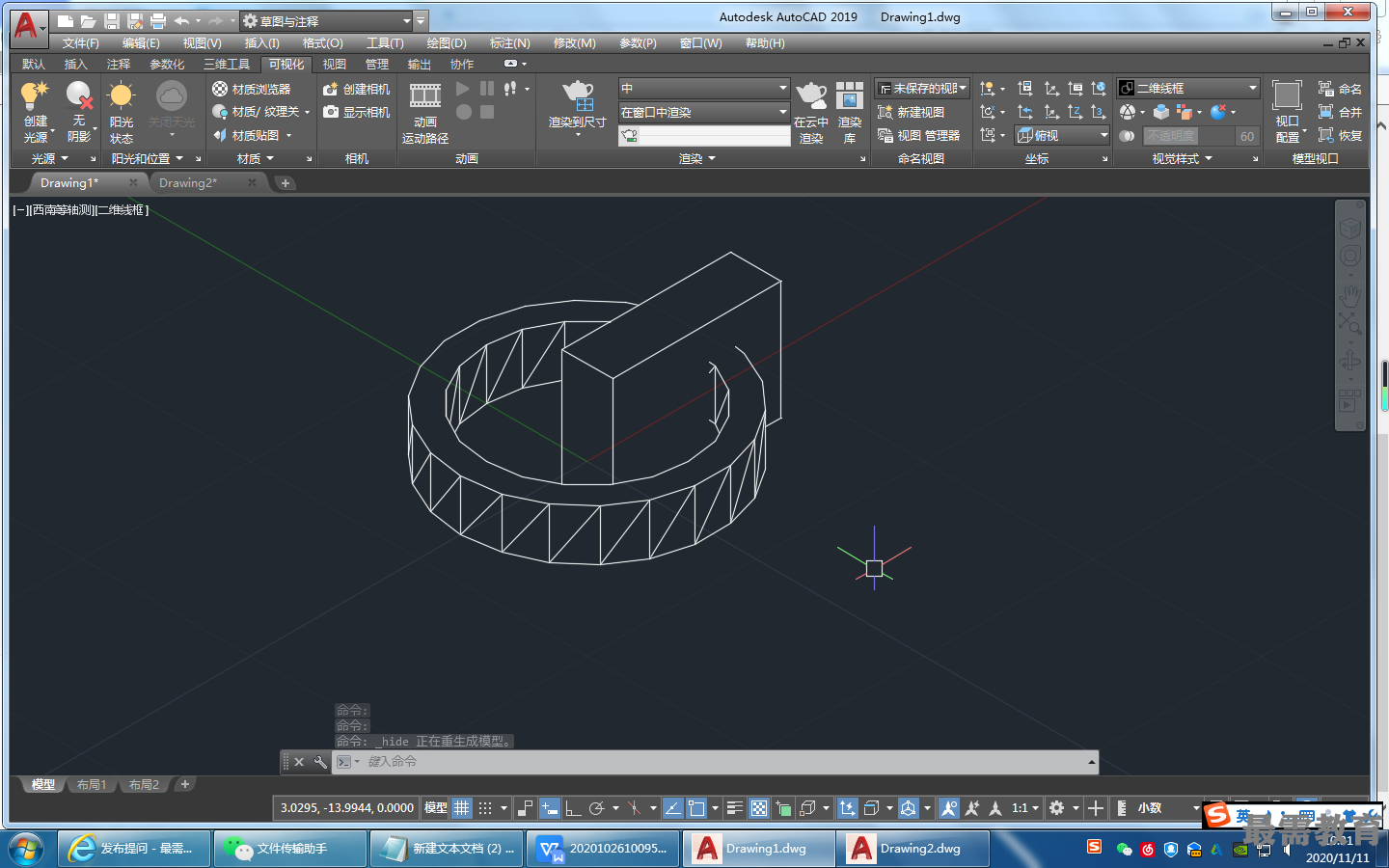Click the command line customize wrench icon
The width and height of the screenshot is (1389, 868).
[x=320, y=762]
